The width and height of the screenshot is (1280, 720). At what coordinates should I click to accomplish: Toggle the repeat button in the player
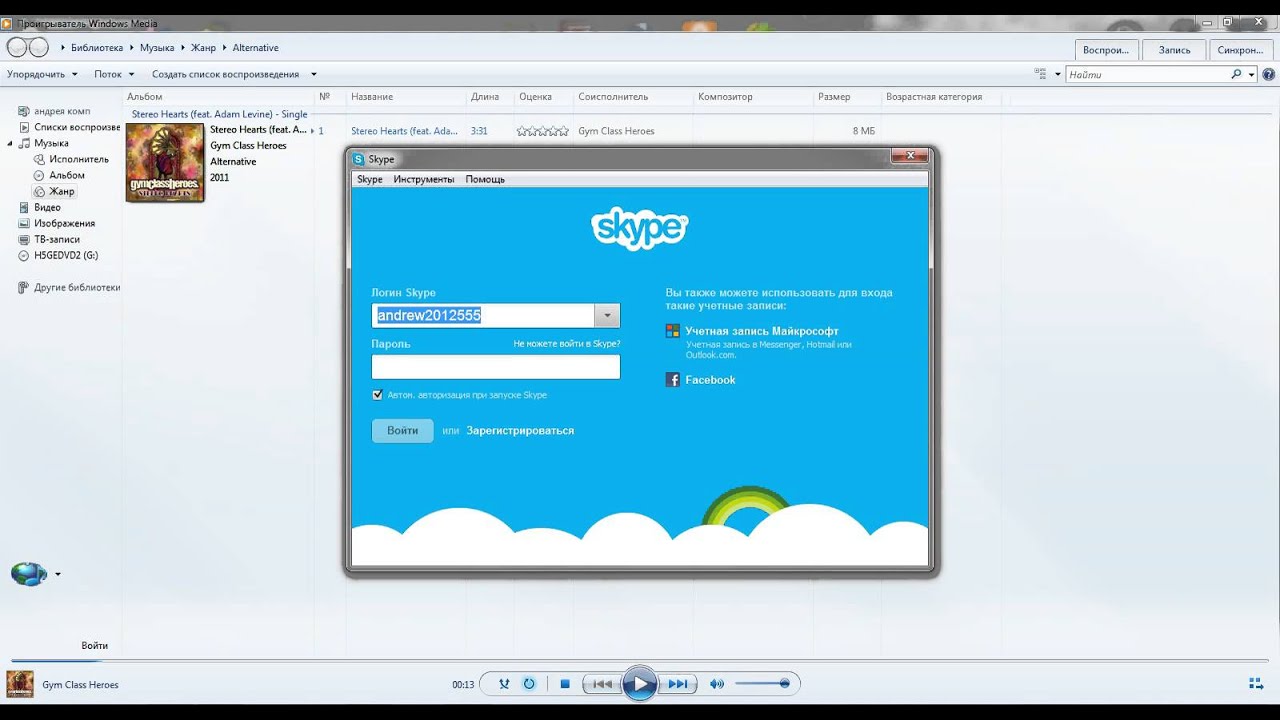tap(529, 684)
